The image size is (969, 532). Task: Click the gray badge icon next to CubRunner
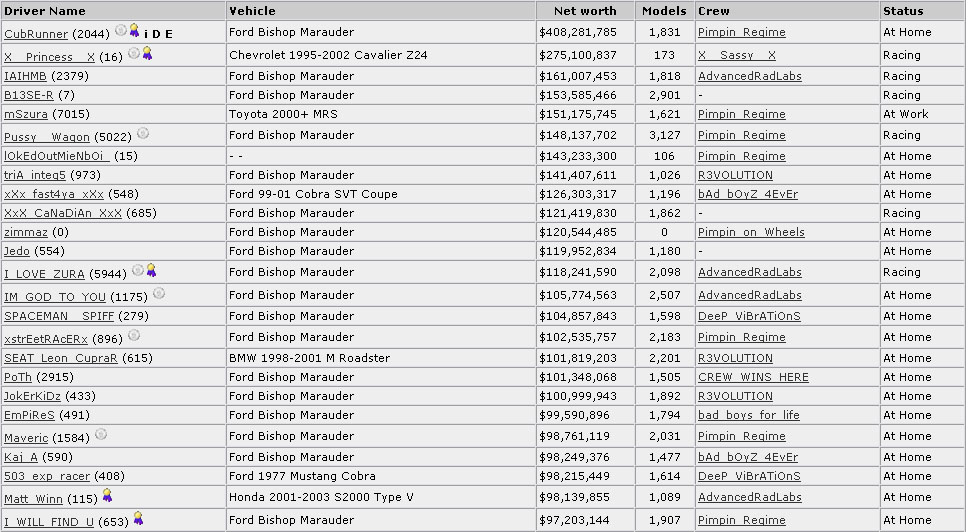click(121, 30)
